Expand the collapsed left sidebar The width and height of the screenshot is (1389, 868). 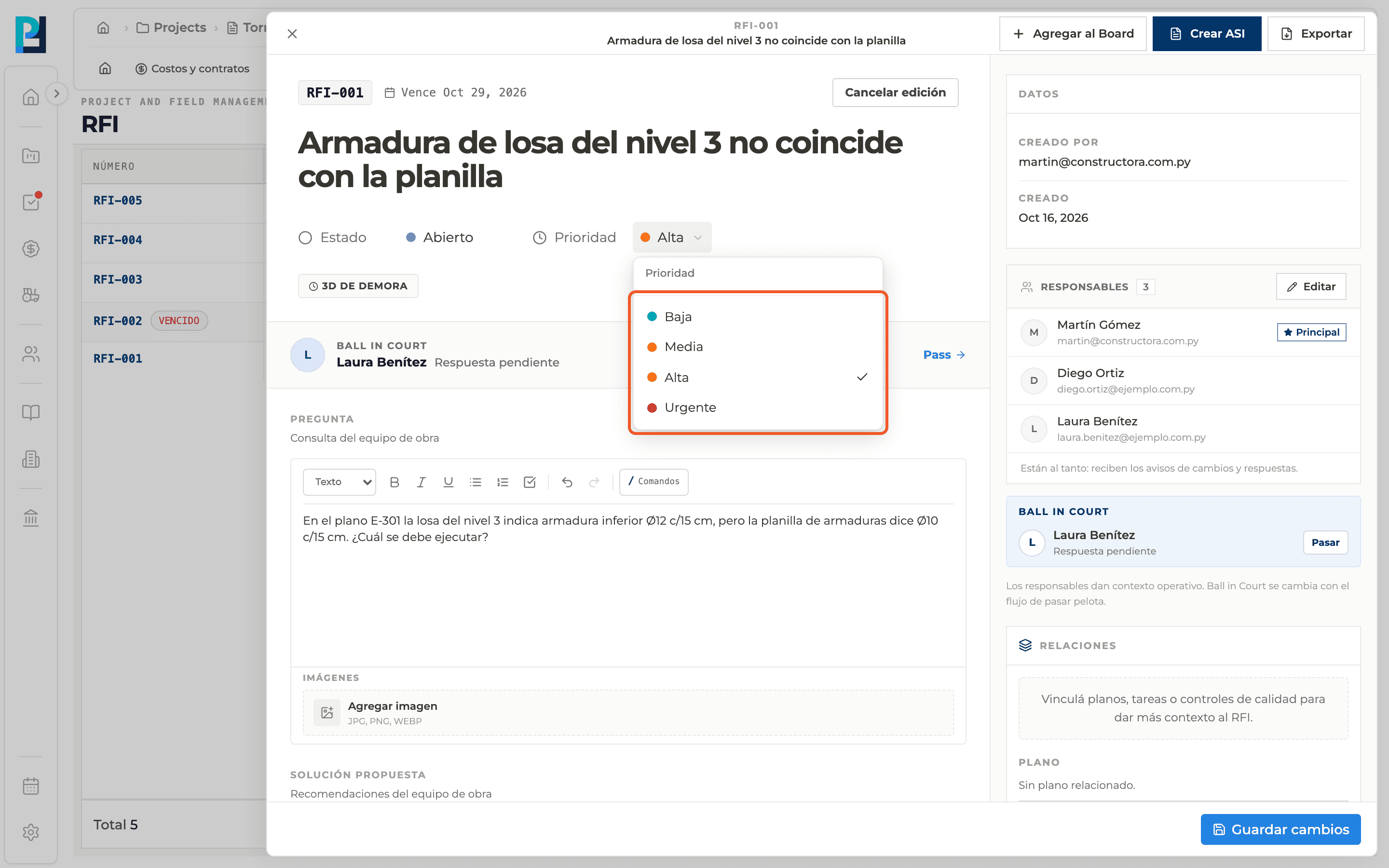tap(56, 94)
